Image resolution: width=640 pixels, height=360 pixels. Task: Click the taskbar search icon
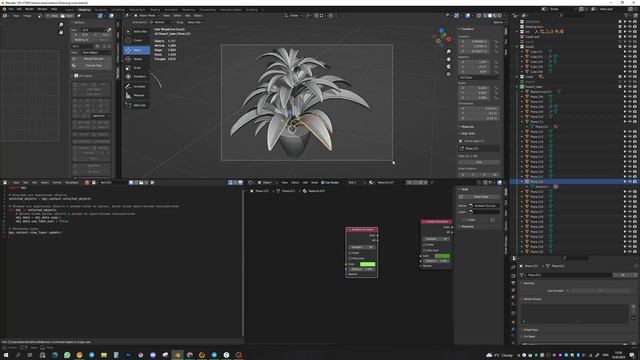click(x=18, y=355)
